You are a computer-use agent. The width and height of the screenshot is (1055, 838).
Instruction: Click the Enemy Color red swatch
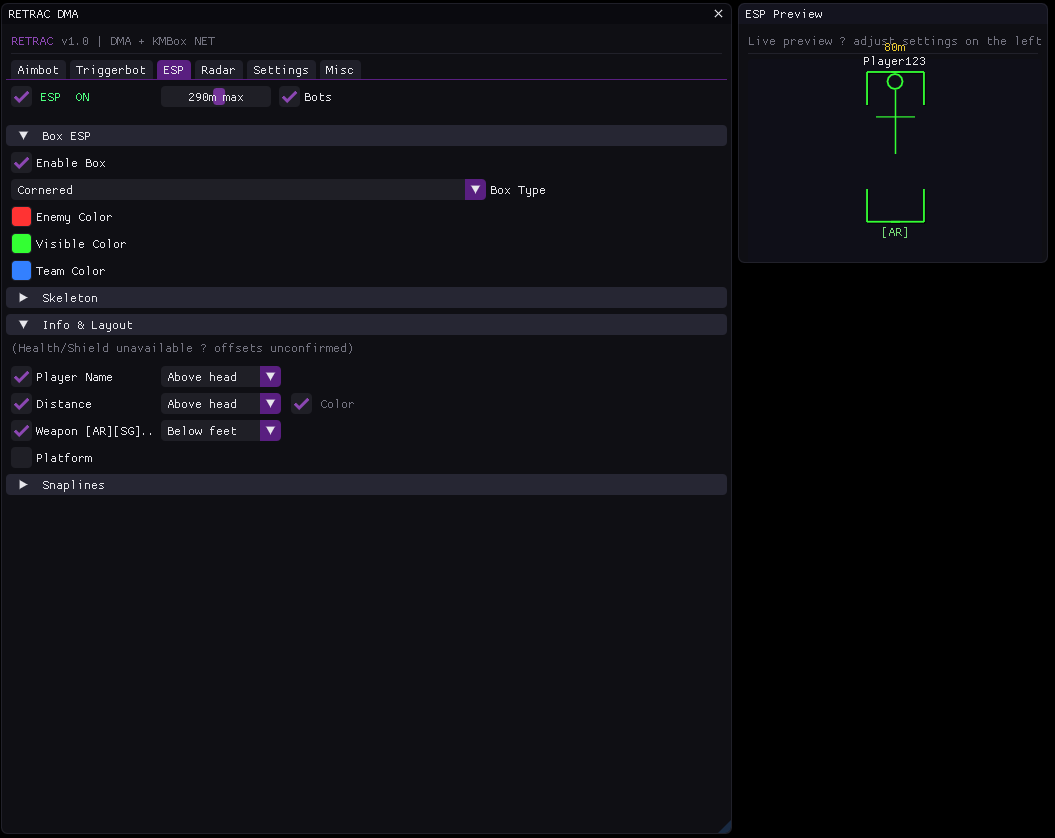(22, 217)
